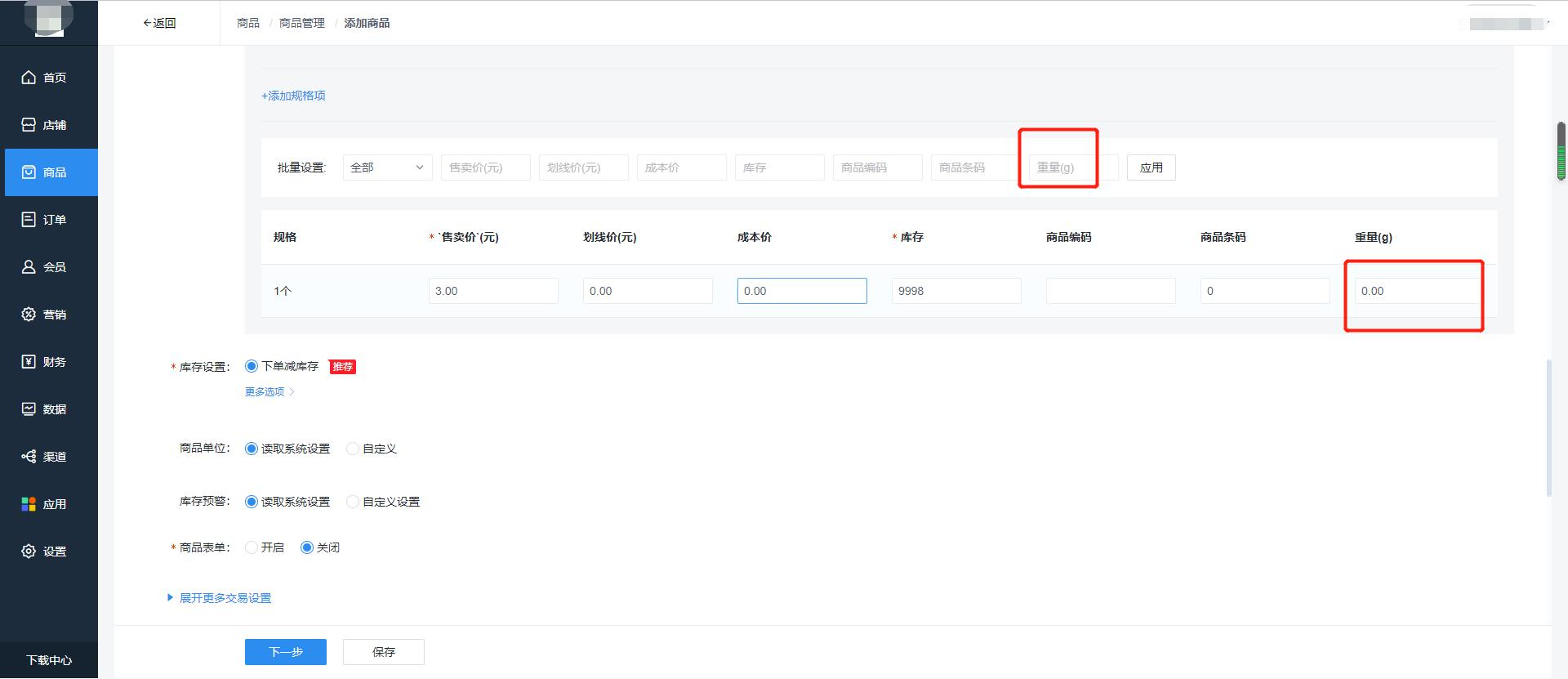Image resolution: width=1568 pixels, height=679 pixels.
Task: Open the 渠道 channels icon
Action: [x=29, y=457]
